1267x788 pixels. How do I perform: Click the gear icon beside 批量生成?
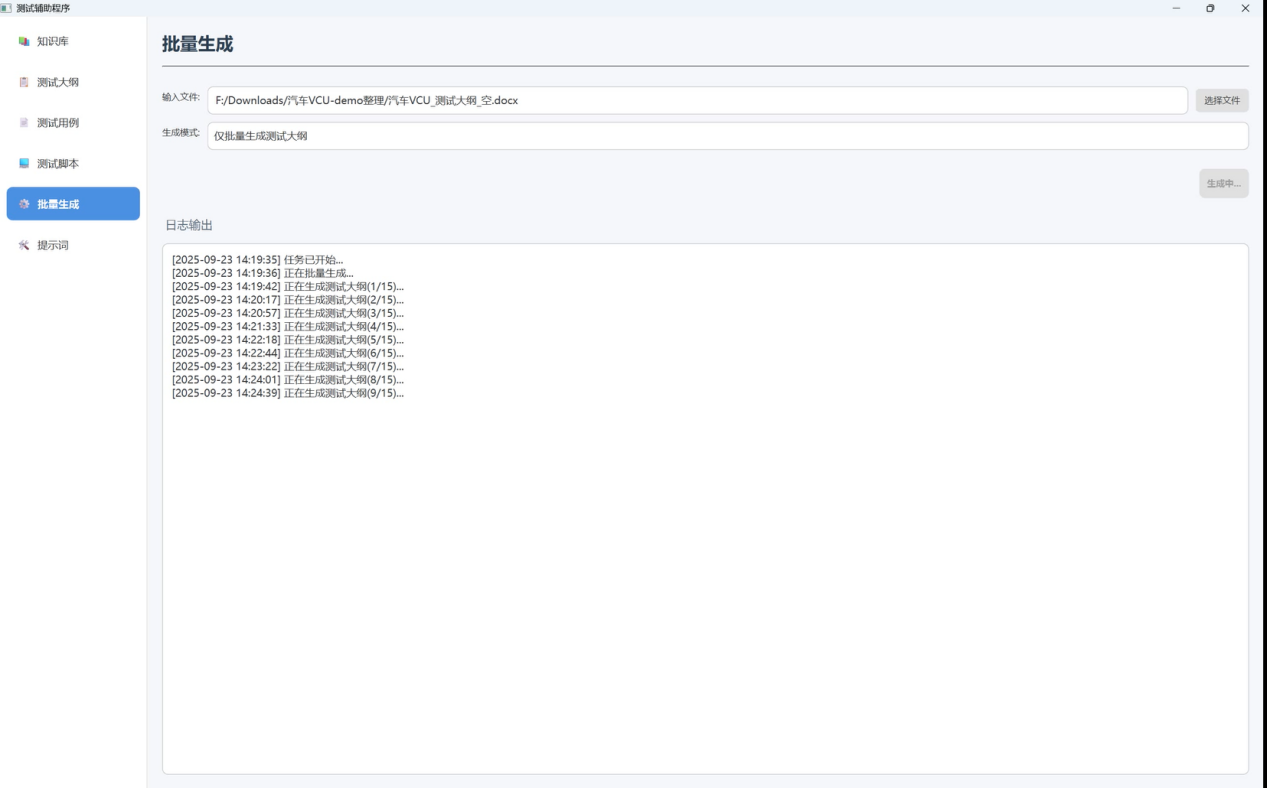(x=25, y=204)
